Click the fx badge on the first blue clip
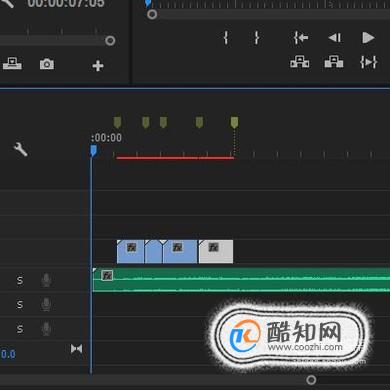The image size is (390, 390). point(131,247)
